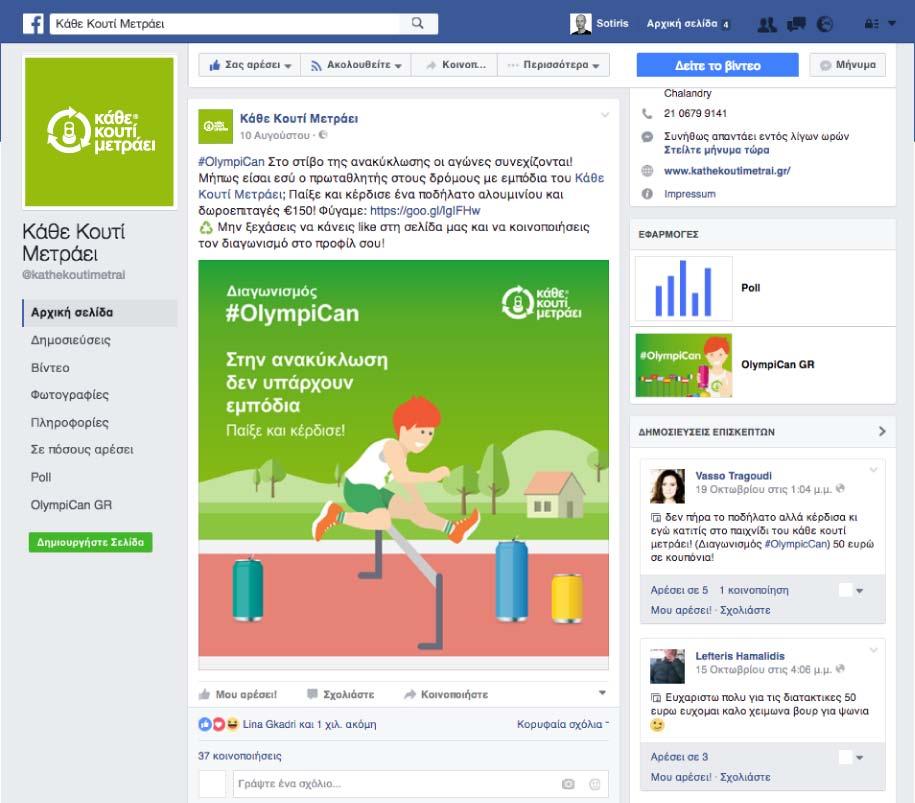915x803 pixels.
Task: Expand visitor posts with the chevron arrow
Action: point(882,431)
